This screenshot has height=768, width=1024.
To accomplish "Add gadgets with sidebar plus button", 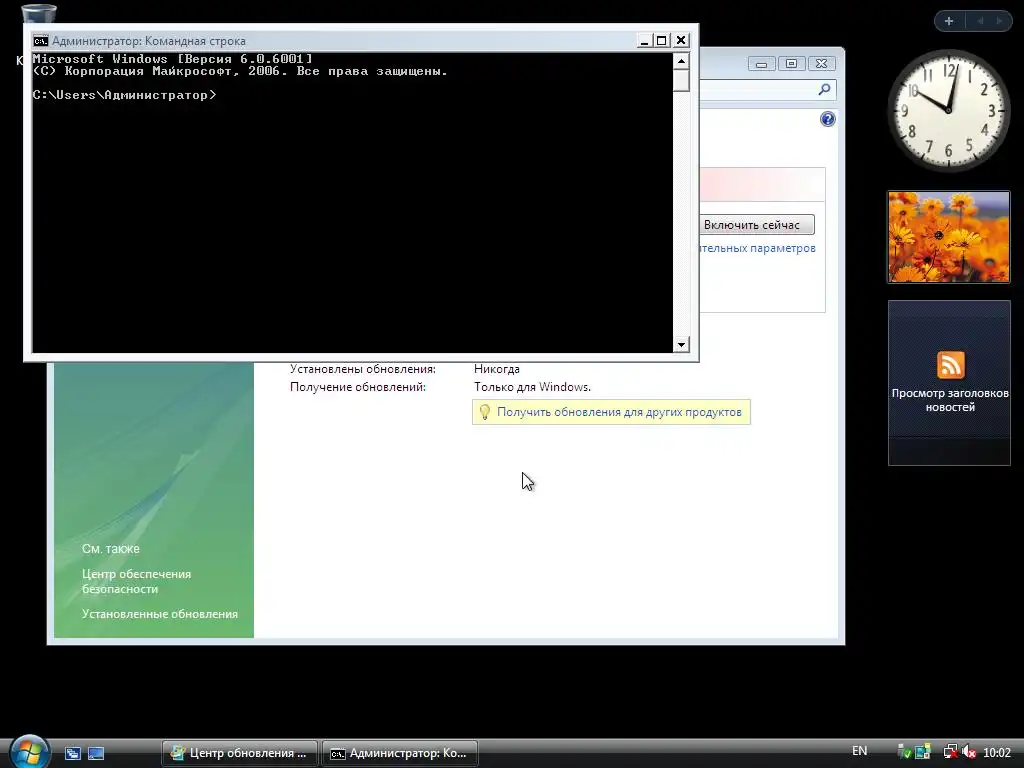I will pyautogui.click(x=949, y=21).
